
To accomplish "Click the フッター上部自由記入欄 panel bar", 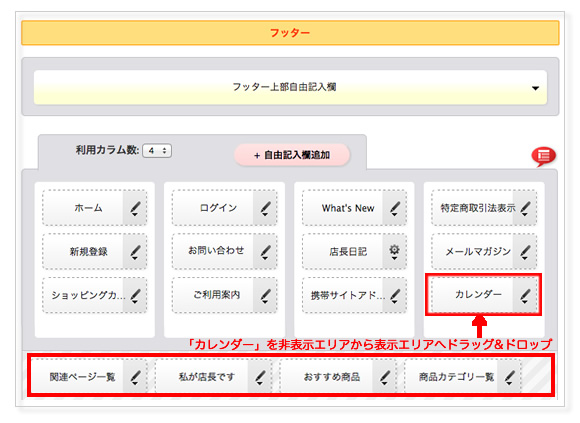I will 290,87.
